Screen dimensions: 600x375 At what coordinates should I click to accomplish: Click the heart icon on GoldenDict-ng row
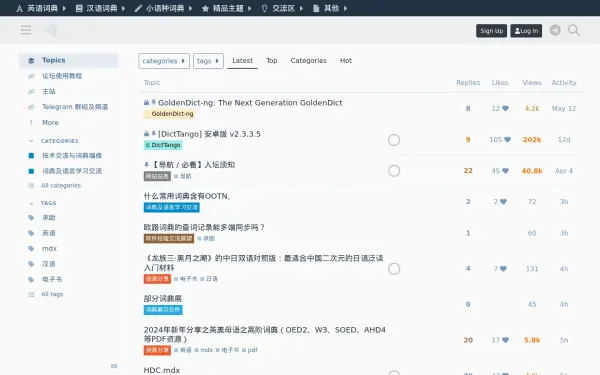(505, 109)
